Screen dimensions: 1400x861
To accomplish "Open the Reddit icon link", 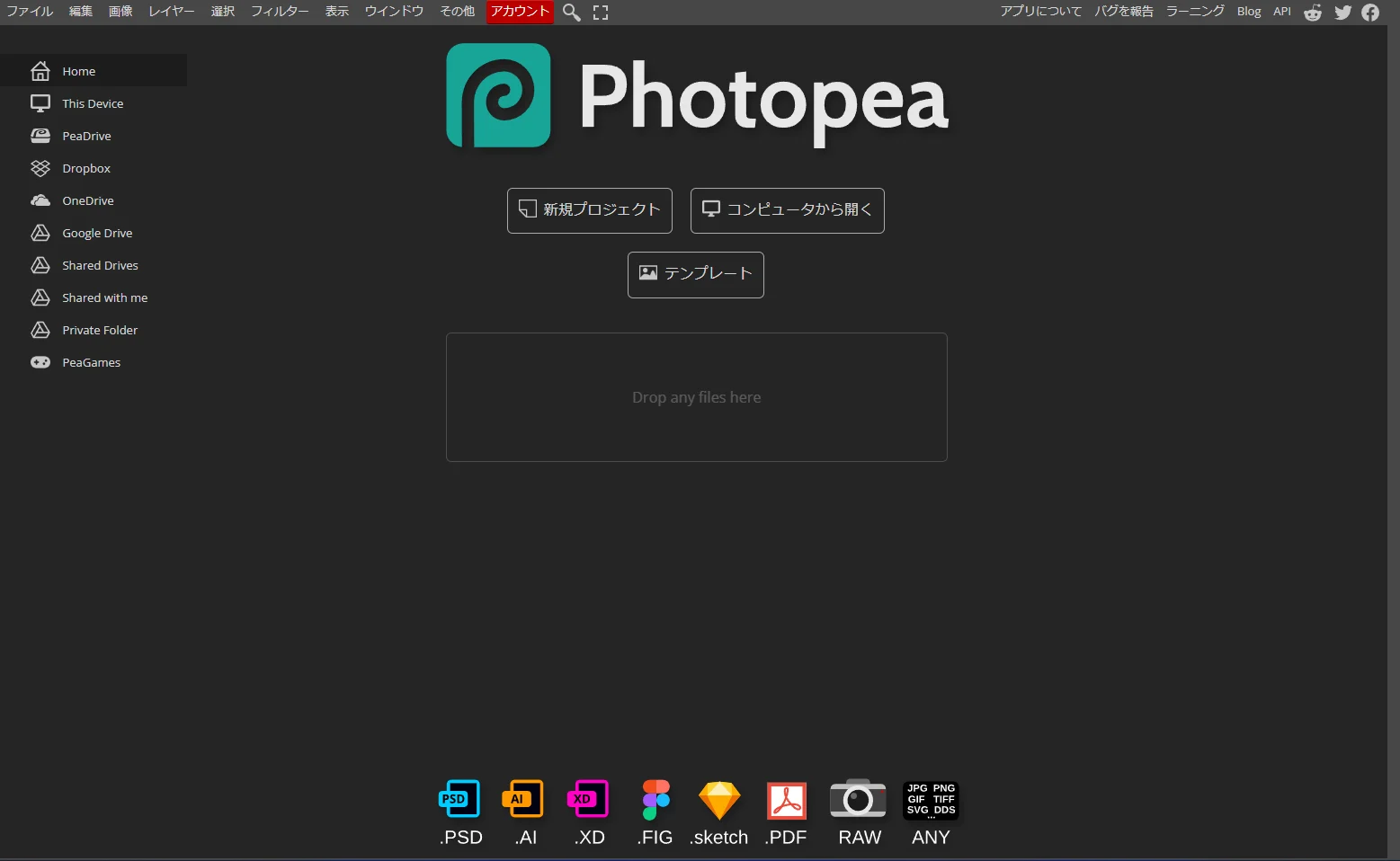I will (1313, 12).
